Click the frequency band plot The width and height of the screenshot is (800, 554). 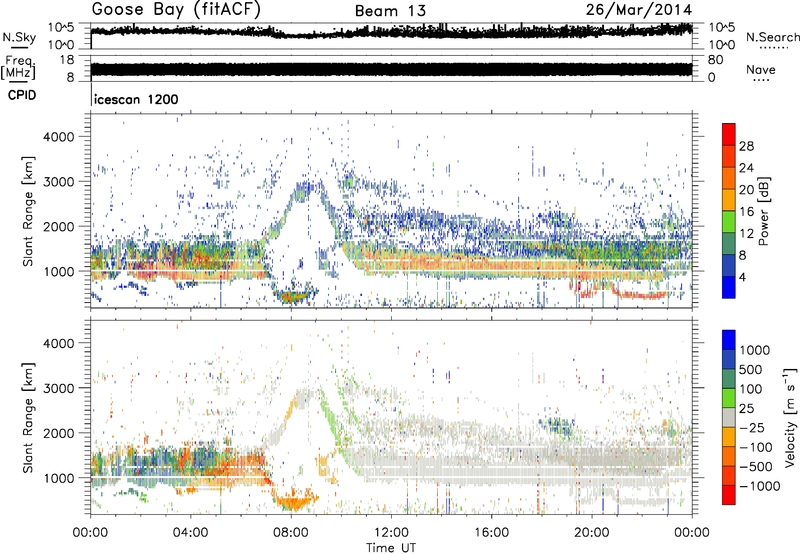click(x=391, y=70)
